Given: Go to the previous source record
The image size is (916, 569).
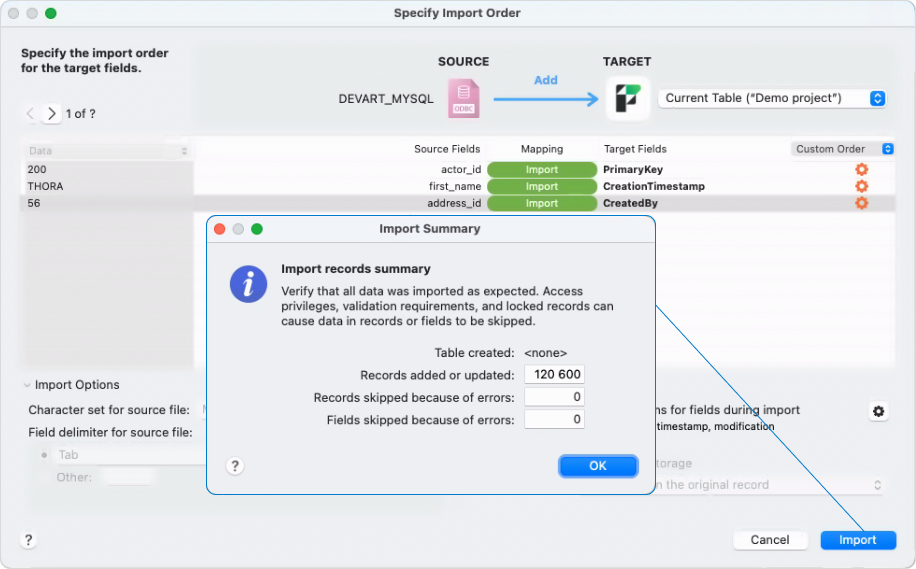Looking at the screenshot, I should (x=30, y=113).
